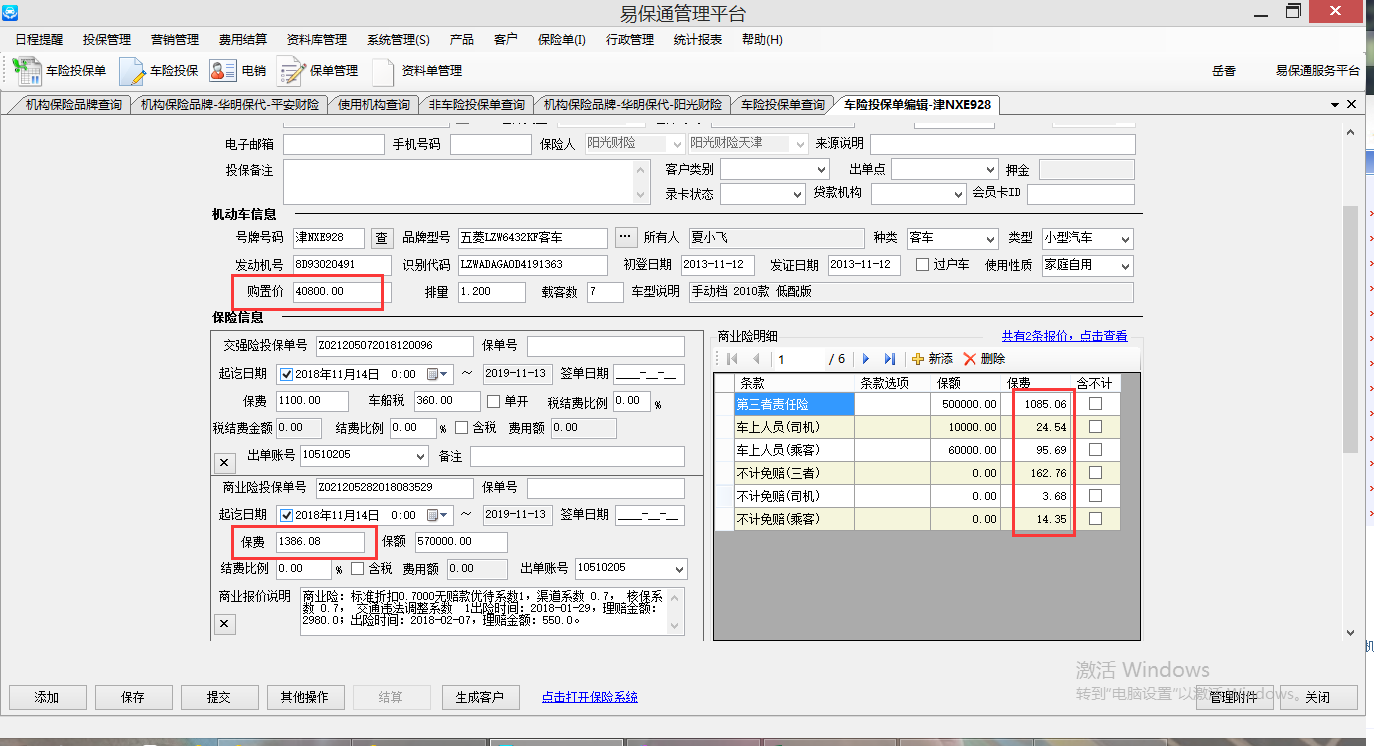Open the 点击打开保险系统 link

[x=589, y=697]
